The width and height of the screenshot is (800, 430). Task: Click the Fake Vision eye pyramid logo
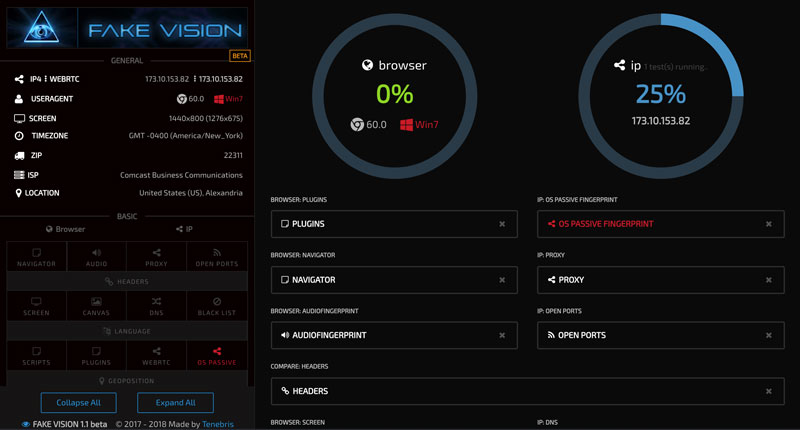click(x=41, y=28)
